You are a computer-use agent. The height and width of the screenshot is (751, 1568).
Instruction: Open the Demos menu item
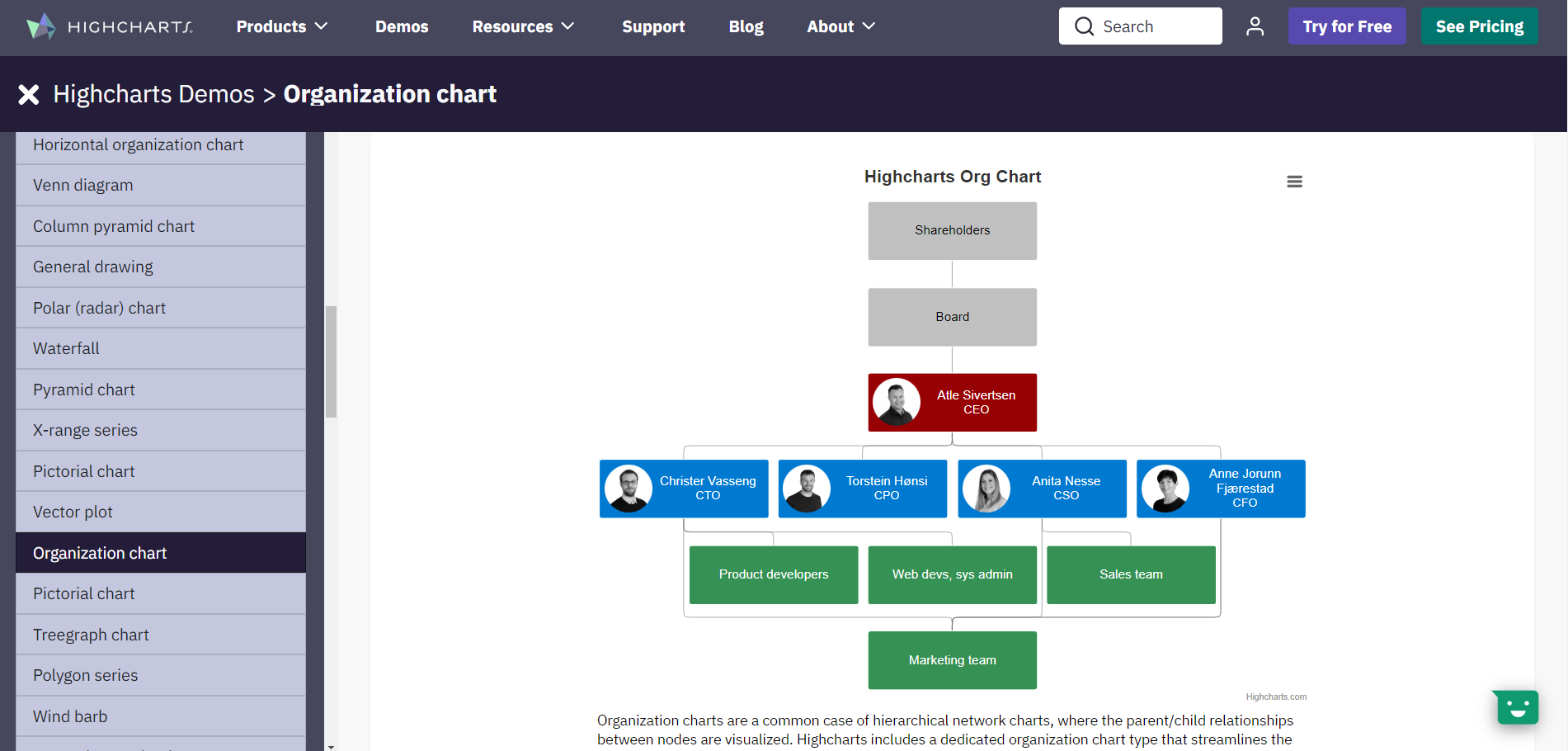pos(402,26)
